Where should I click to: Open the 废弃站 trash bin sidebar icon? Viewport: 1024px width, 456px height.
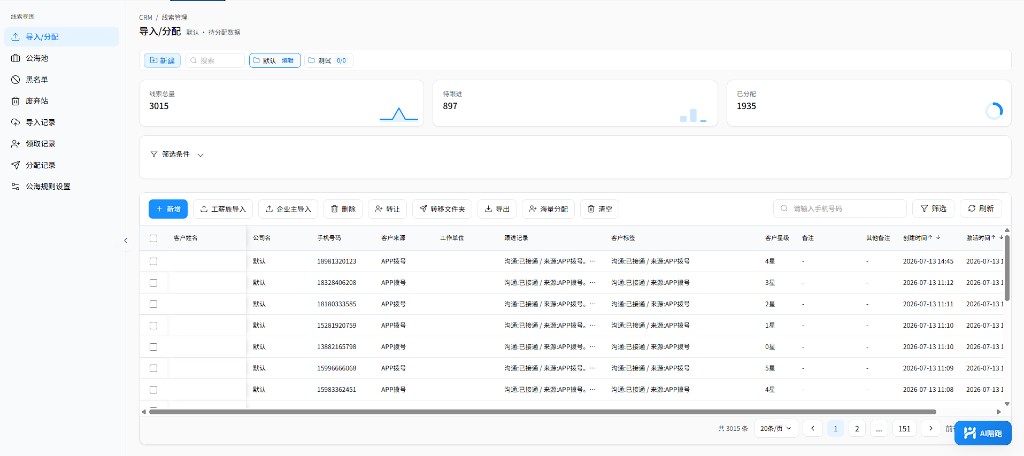(16, 101)
